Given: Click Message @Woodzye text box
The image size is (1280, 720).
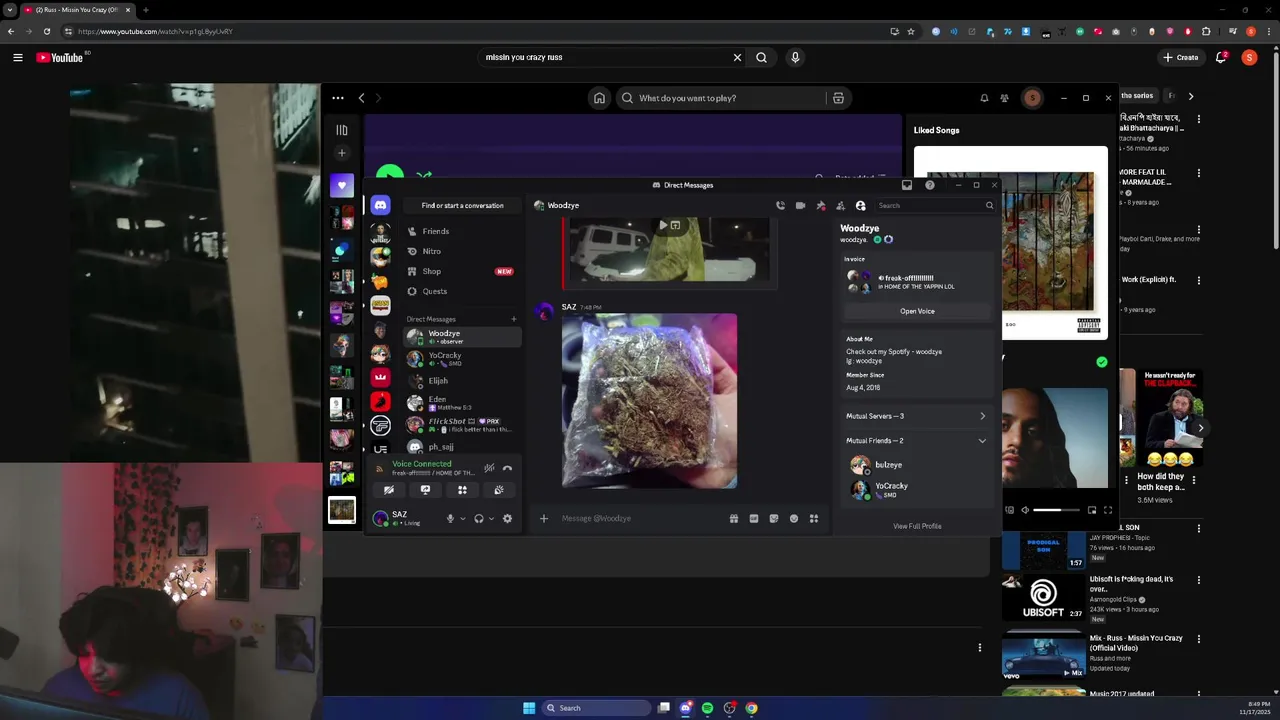Looking at the screenshot, I should pos(640,518).
